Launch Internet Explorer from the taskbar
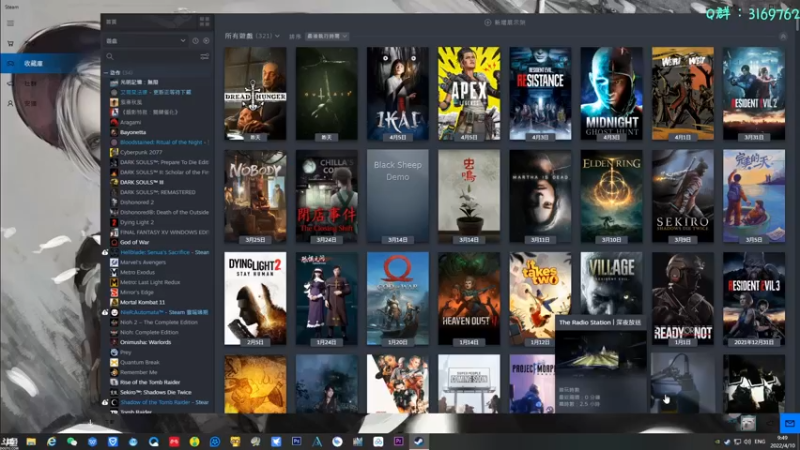 pos(52,442)
